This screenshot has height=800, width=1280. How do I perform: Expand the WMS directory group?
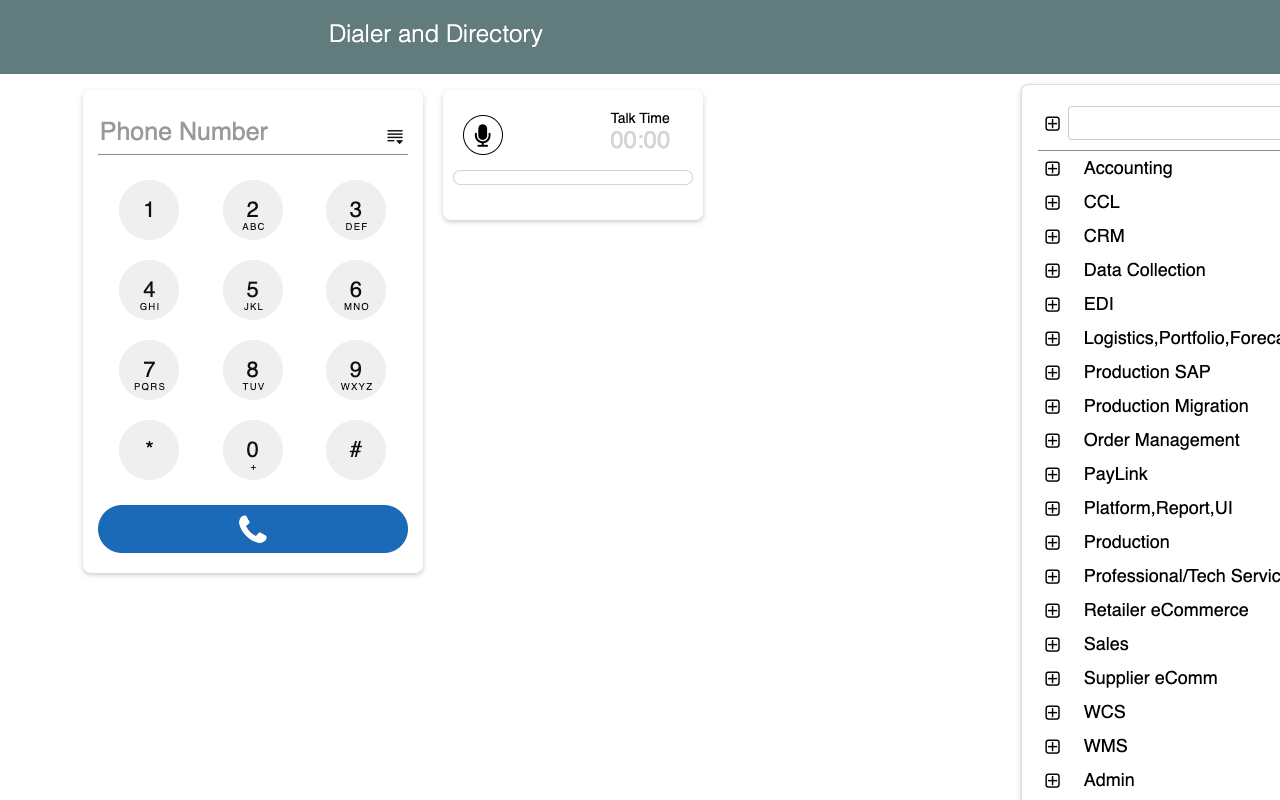coord(1051,746)
